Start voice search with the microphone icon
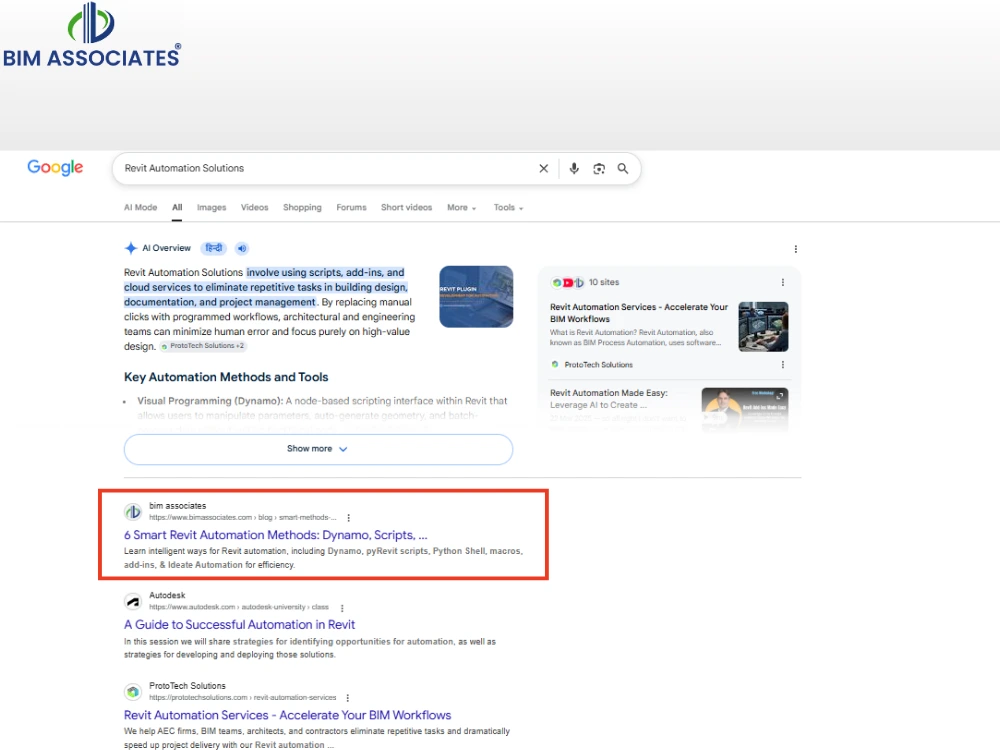Image resolution: width=1000 pixels, height=750 pixels. point(574,168)
